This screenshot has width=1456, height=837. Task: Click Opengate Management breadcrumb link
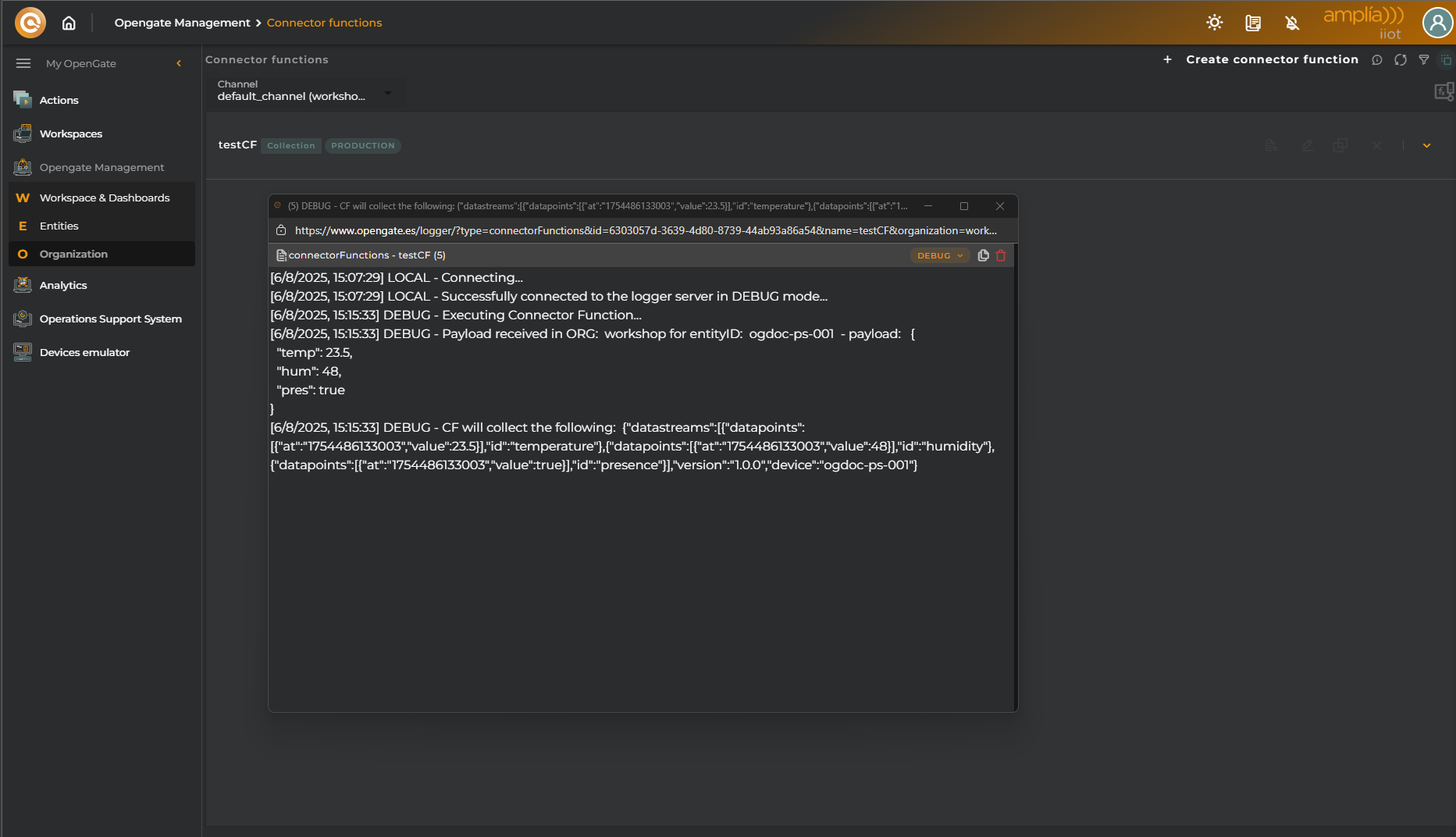pos(182,23)
